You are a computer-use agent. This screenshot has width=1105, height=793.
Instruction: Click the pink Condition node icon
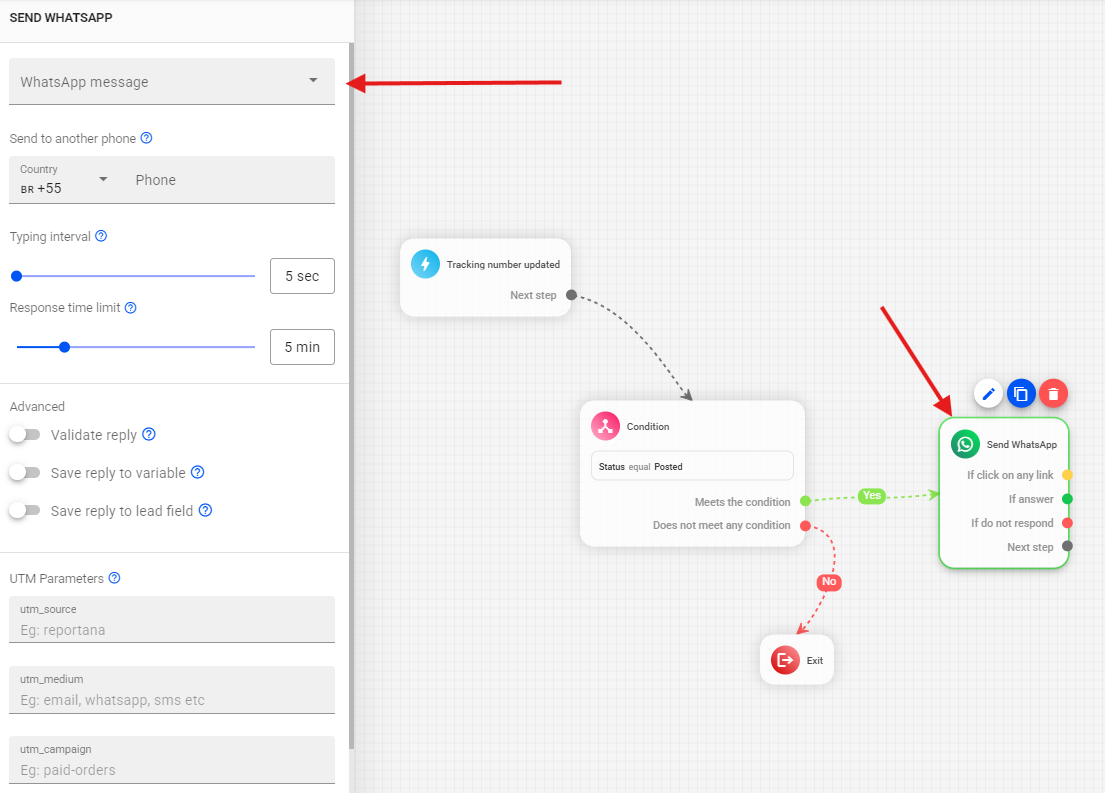click(x=605, y=426)
